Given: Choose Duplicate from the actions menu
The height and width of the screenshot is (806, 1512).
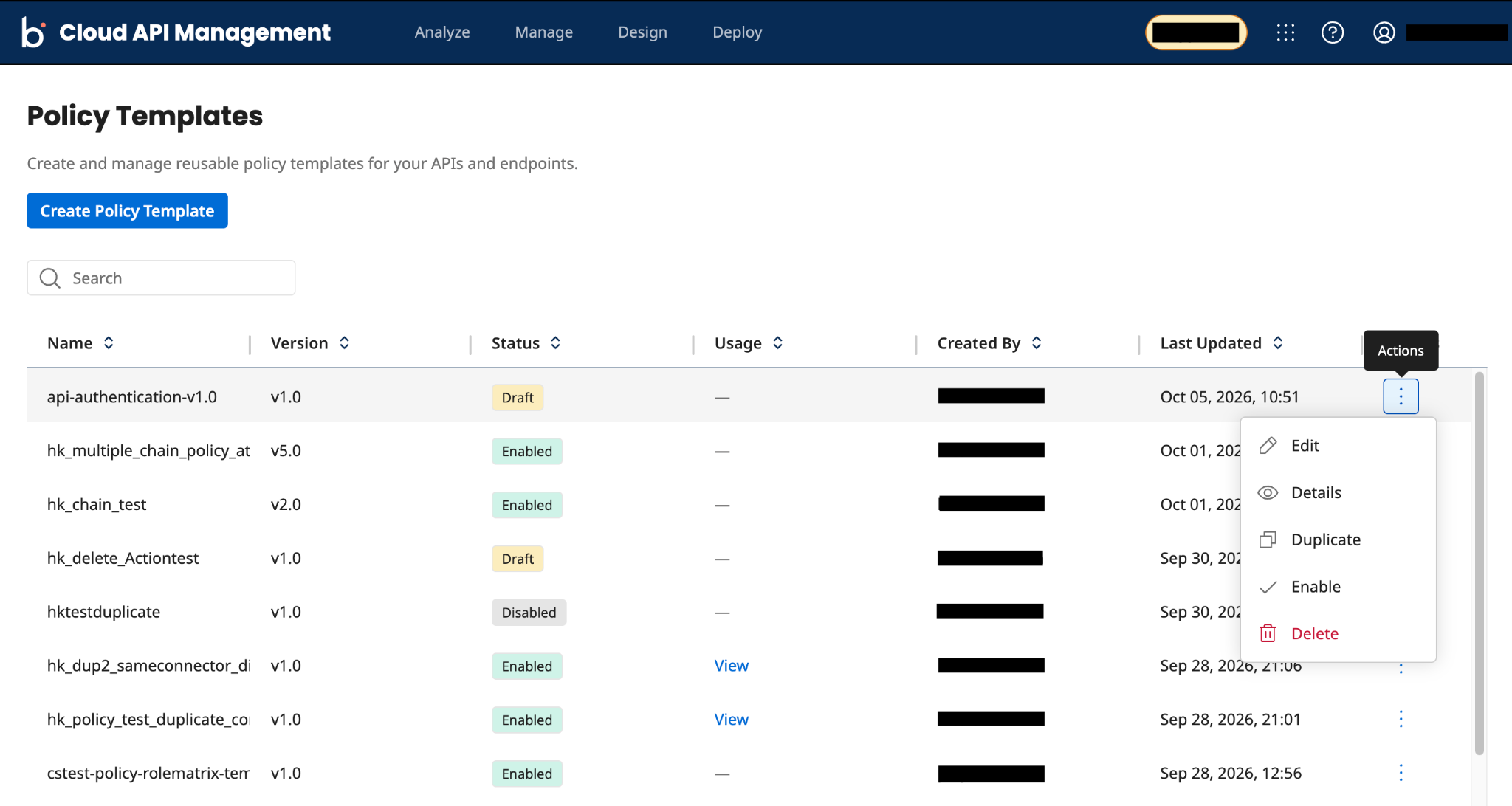Looking at the screenshot, I should click(x=1338, y=540).
